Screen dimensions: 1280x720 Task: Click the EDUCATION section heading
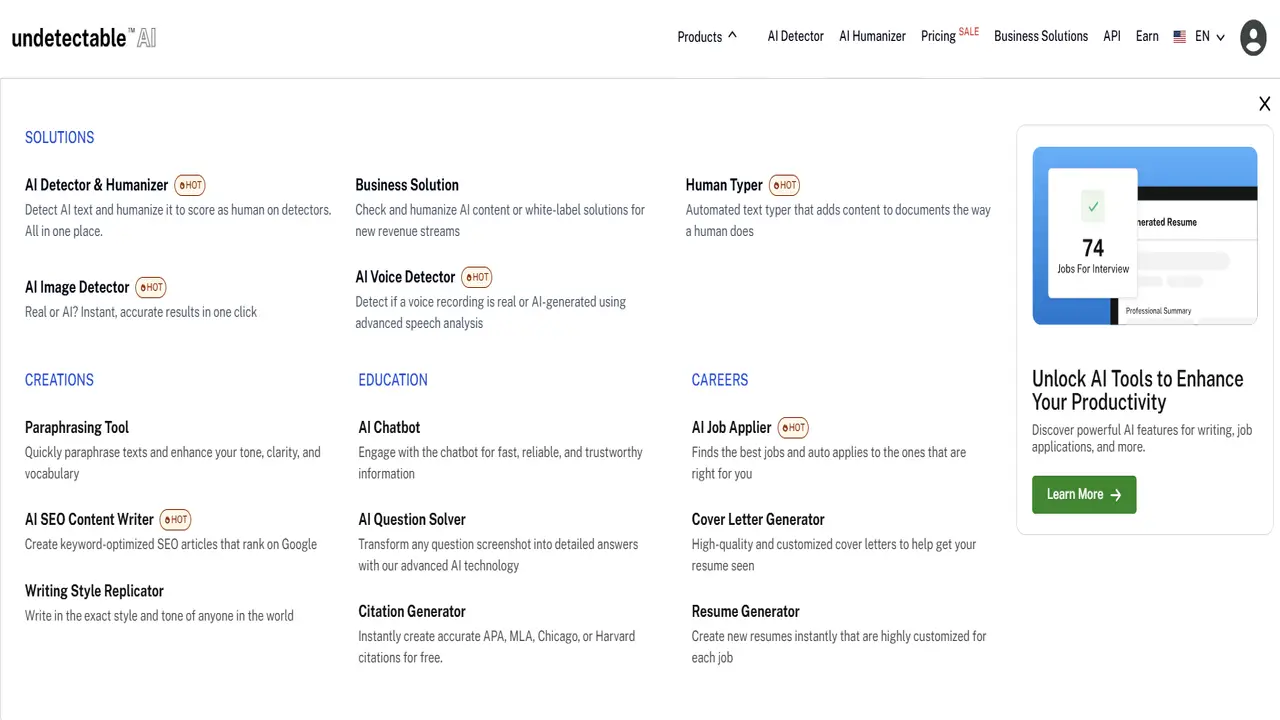click(393, 380)
